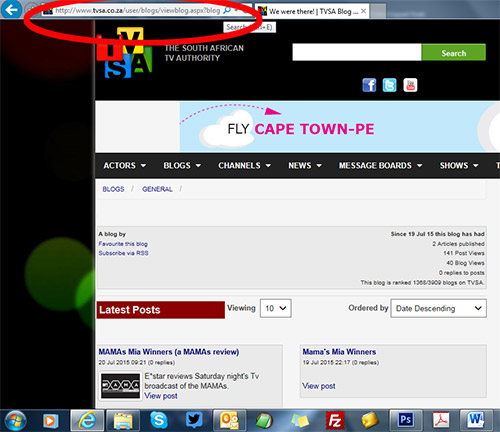This screenshot has height=432, width=500.
Task: Open the Date Descending order dropdown
Action: point(438,308)
